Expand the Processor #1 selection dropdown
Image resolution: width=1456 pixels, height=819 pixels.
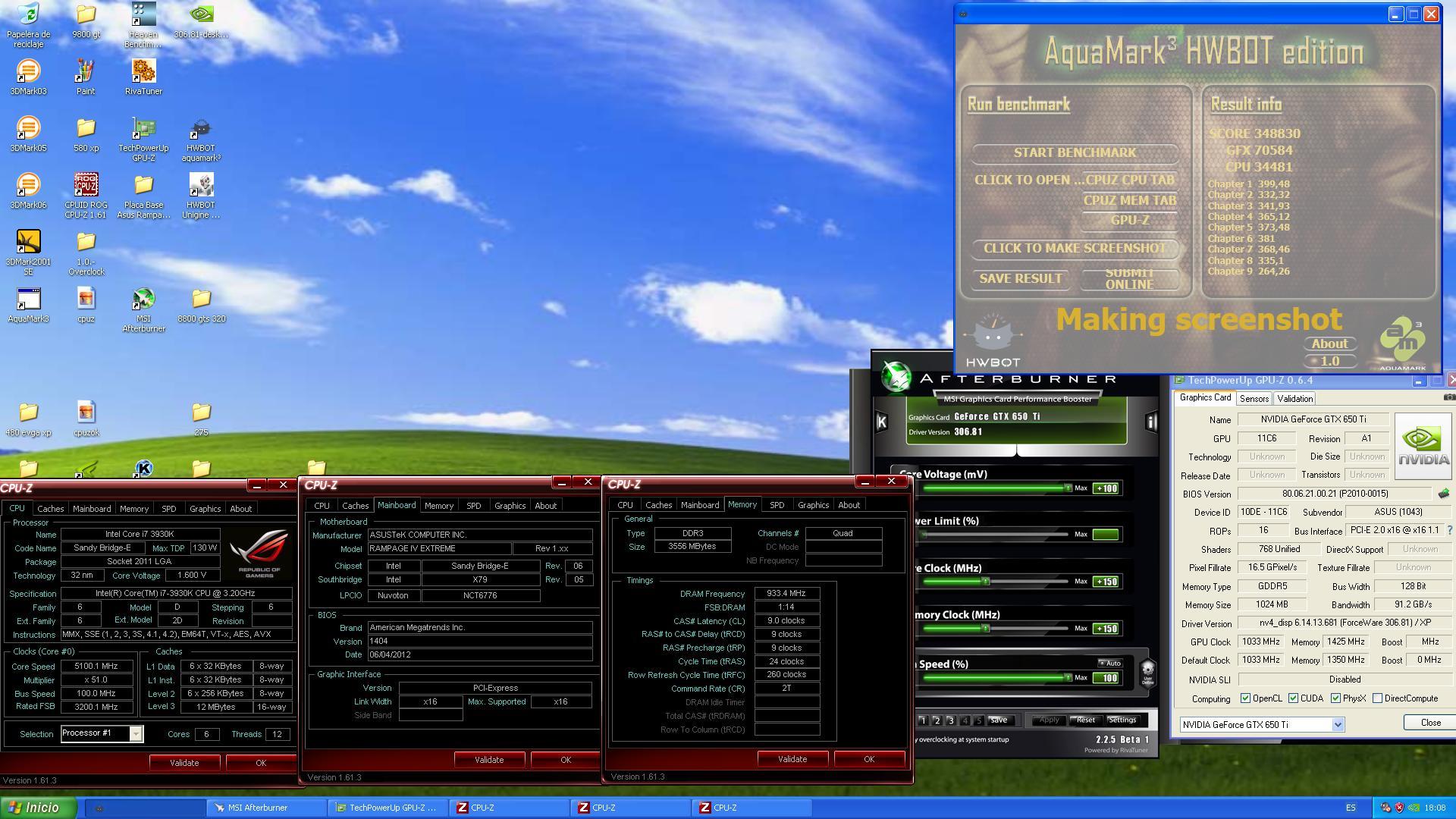pos(136,733)
